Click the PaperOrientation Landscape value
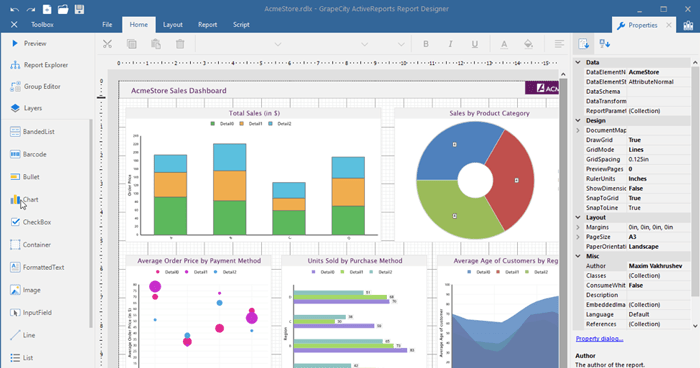The height and width of the screenshot is (368, 700). coord(659,247)
